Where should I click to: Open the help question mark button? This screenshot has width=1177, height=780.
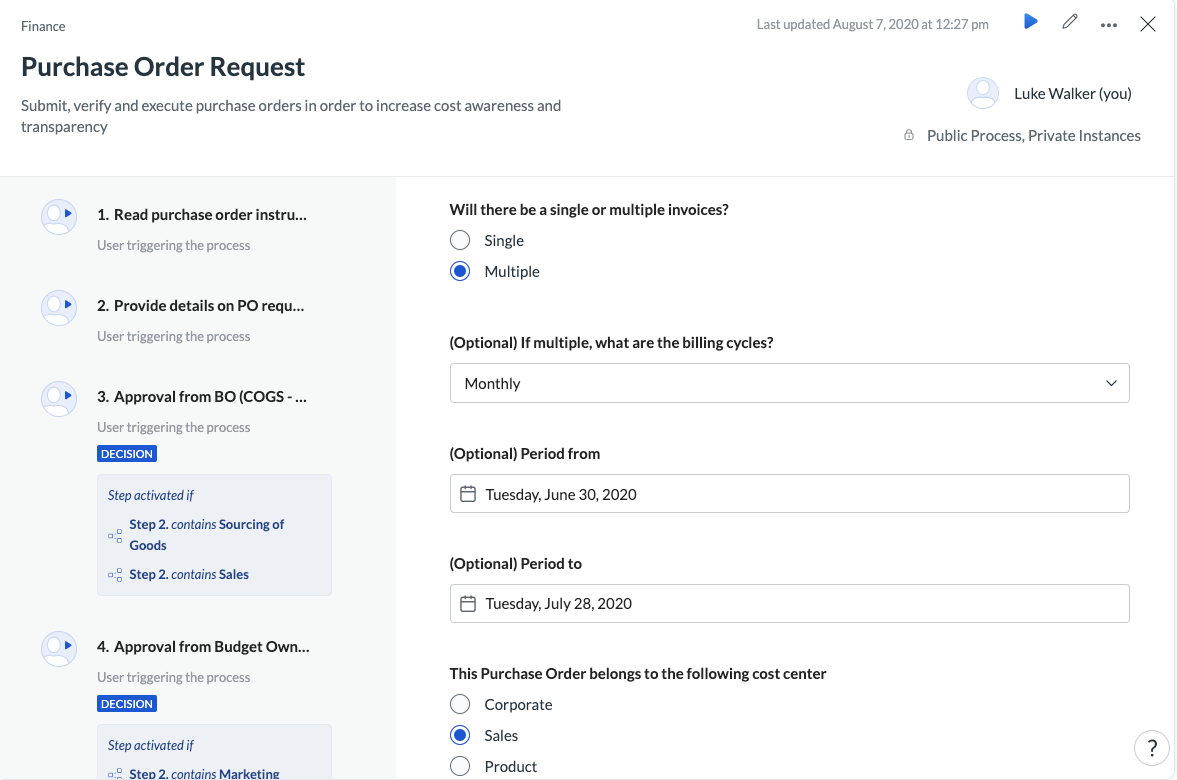(1152, 748)
